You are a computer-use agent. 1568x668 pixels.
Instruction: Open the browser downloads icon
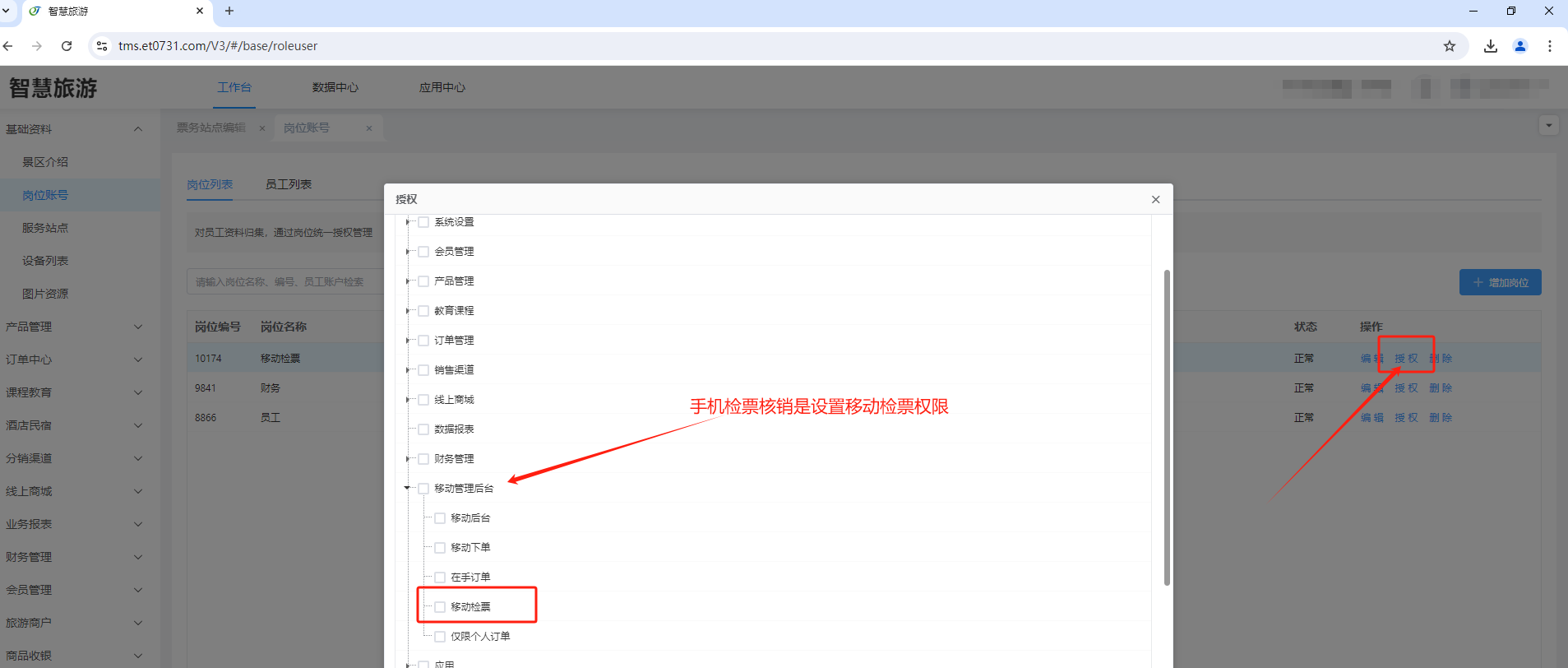[1490, 46]
